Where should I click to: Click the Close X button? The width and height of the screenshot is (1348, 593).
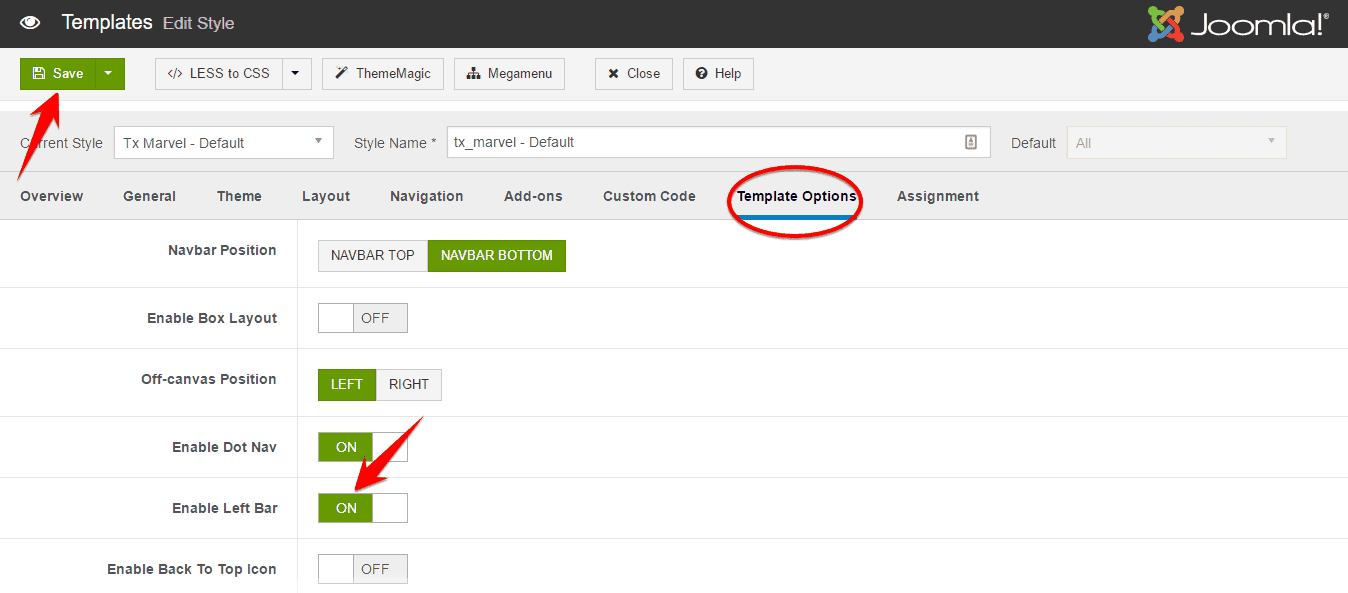click(633, 73)
